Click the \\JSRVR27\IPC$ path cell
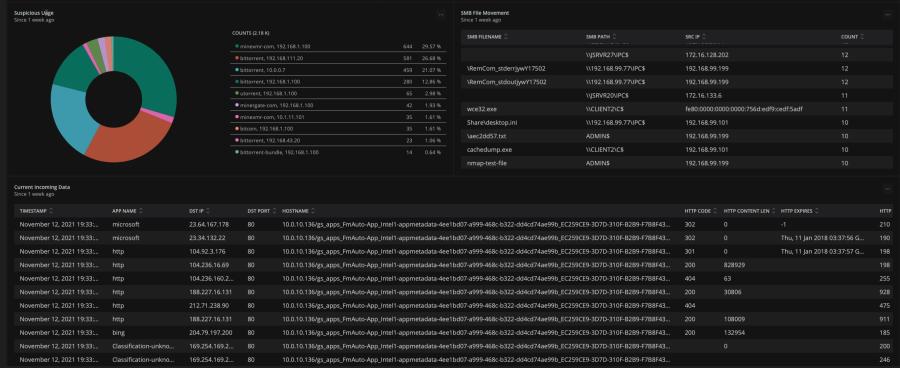The image size is (900, 368). coord(607,55)
